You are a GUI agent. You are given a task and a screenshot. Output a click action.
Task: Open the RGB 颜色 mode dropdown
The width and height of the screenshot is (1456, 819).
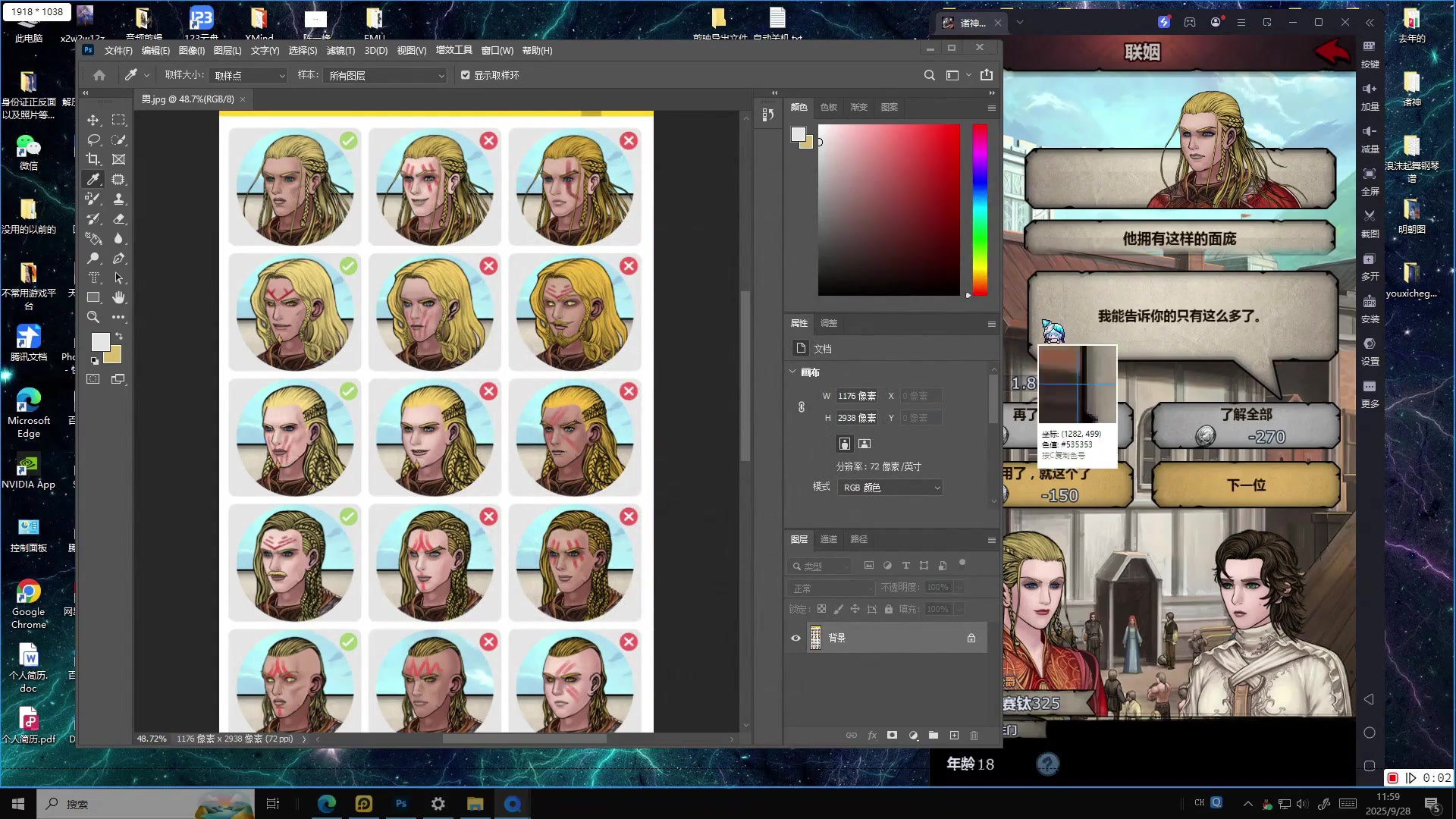point(890,488)
